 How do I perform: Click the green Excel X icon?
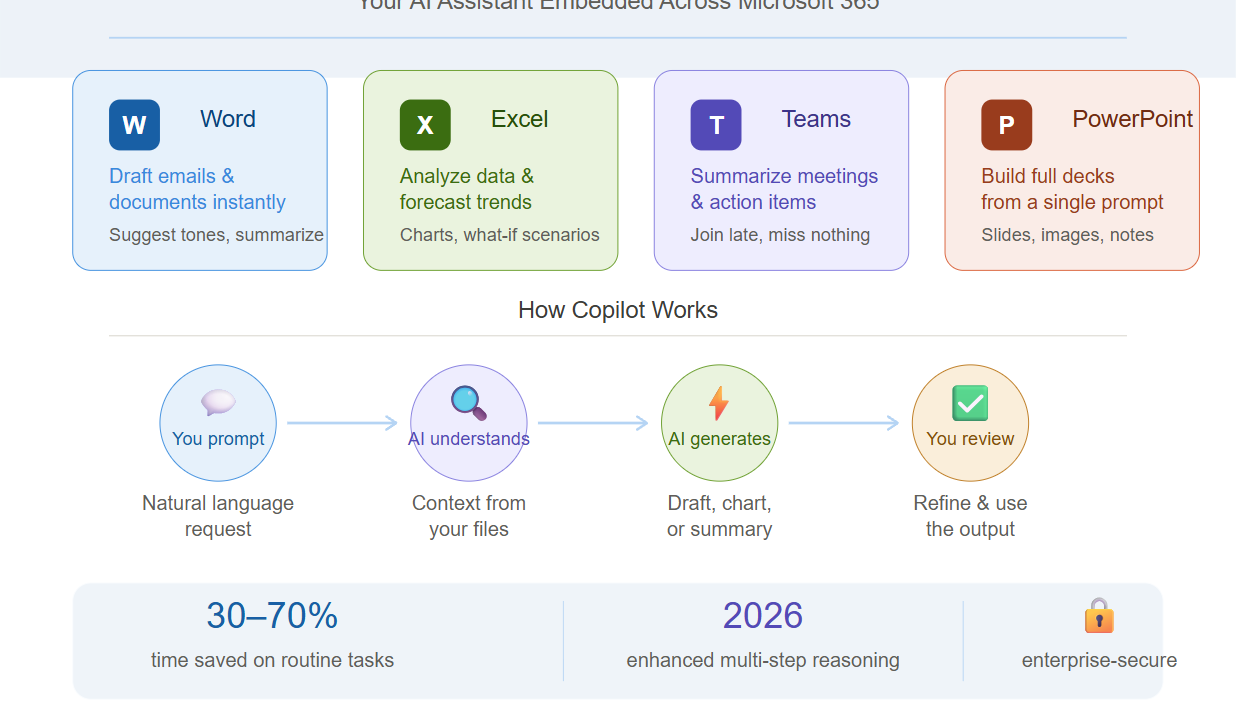[x=425, y=125]
